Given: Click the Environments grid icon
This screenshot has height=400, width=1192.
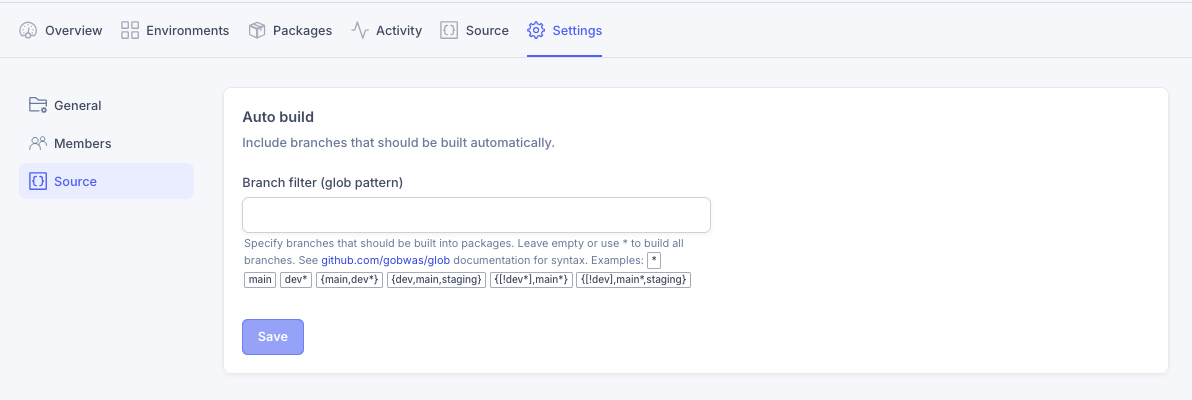Looking at the screenshot, I should point(130,30).
